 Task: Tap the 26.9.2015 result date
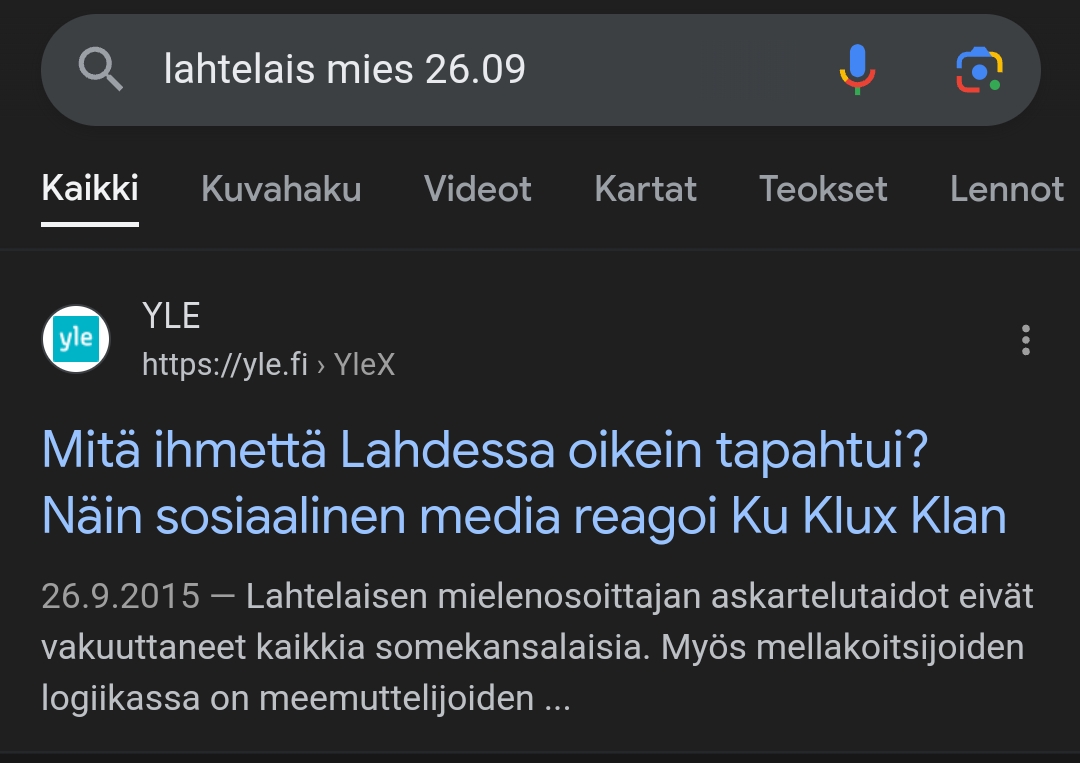click(121, 597)
